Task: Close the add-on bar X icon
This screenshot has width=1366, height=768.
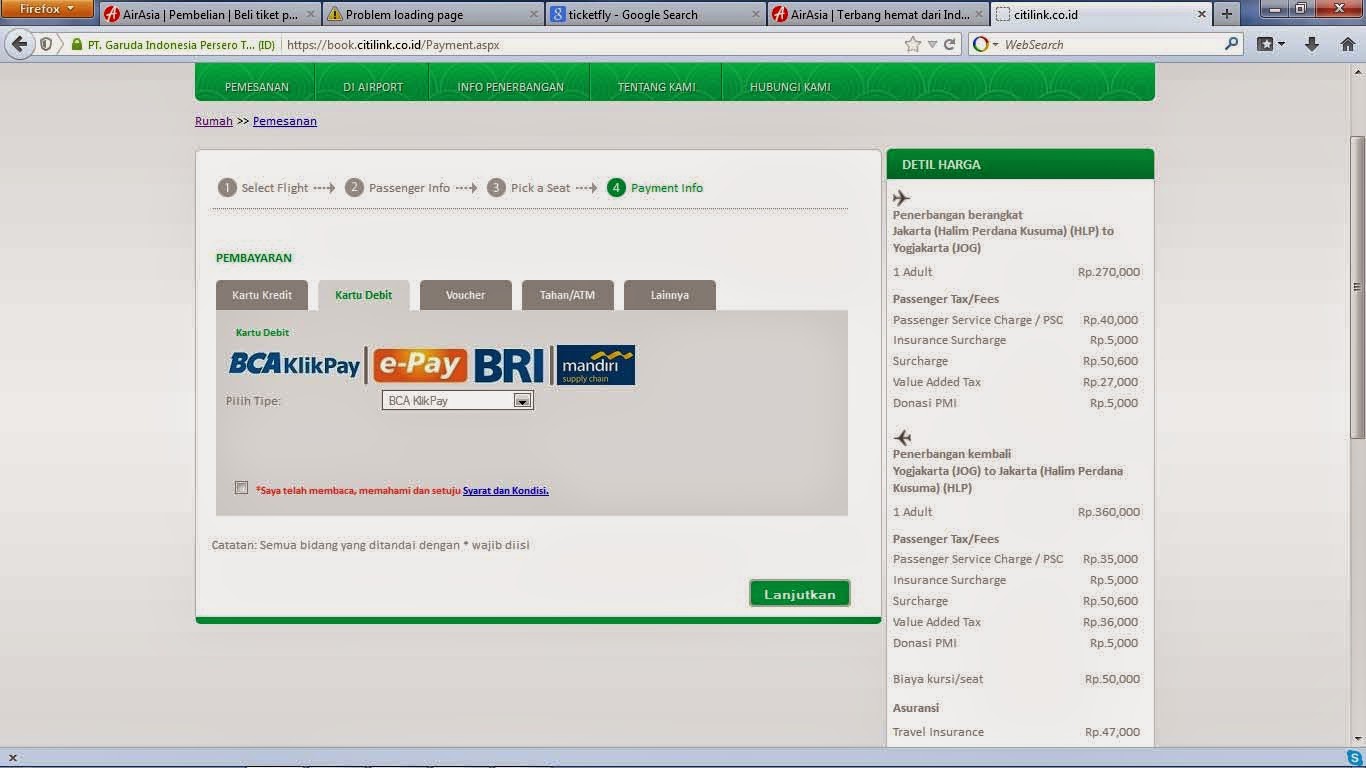Action: (x=12, y=758)
